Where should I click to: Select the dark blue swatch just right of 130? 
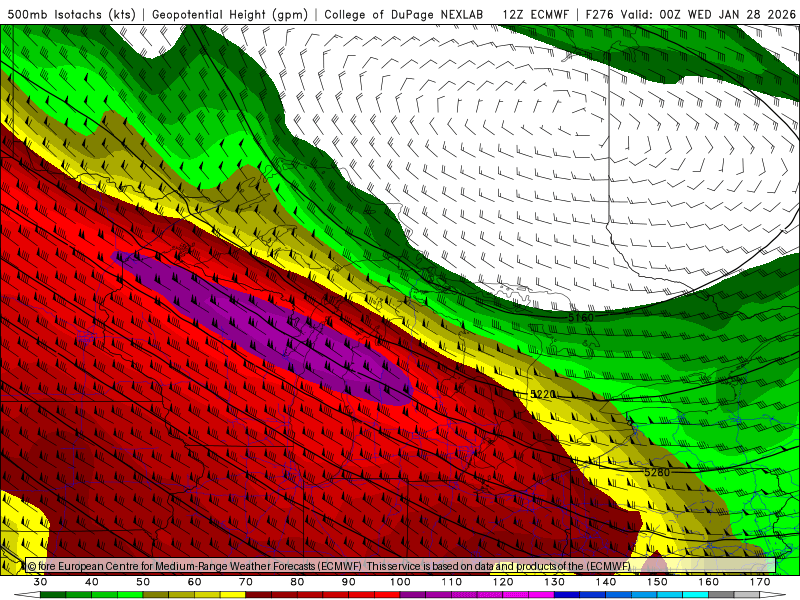click(567, 595)
